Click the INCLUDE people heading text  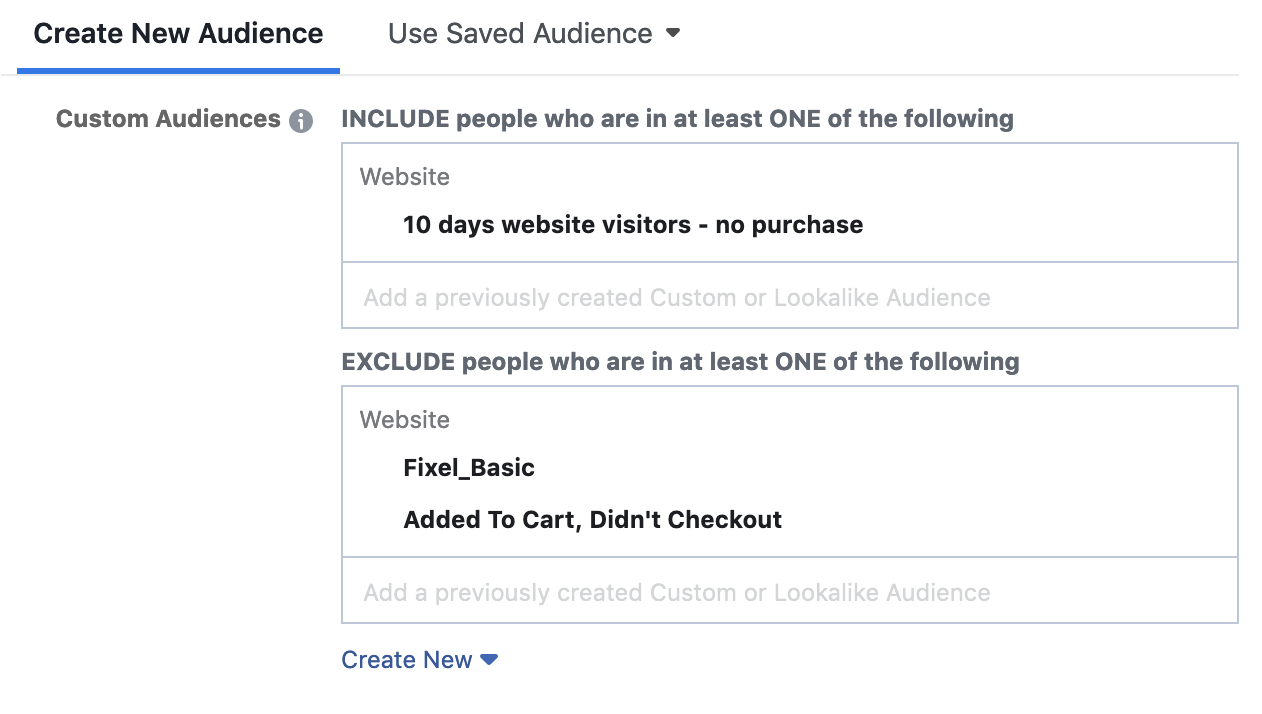[x=677, y=119]
